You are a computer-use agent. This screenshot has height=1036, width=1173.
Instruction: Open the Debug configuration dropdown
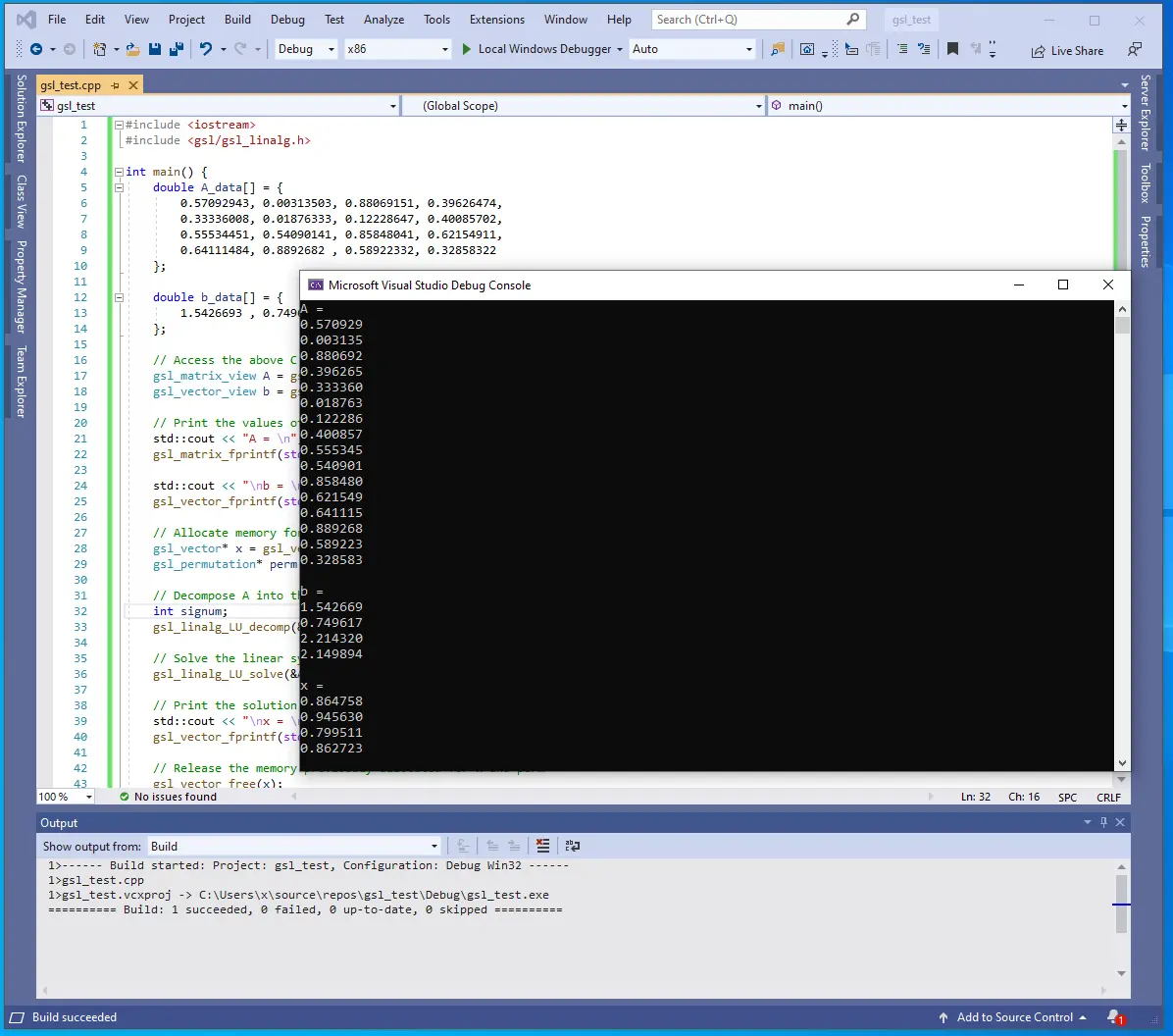coord(305,49)
